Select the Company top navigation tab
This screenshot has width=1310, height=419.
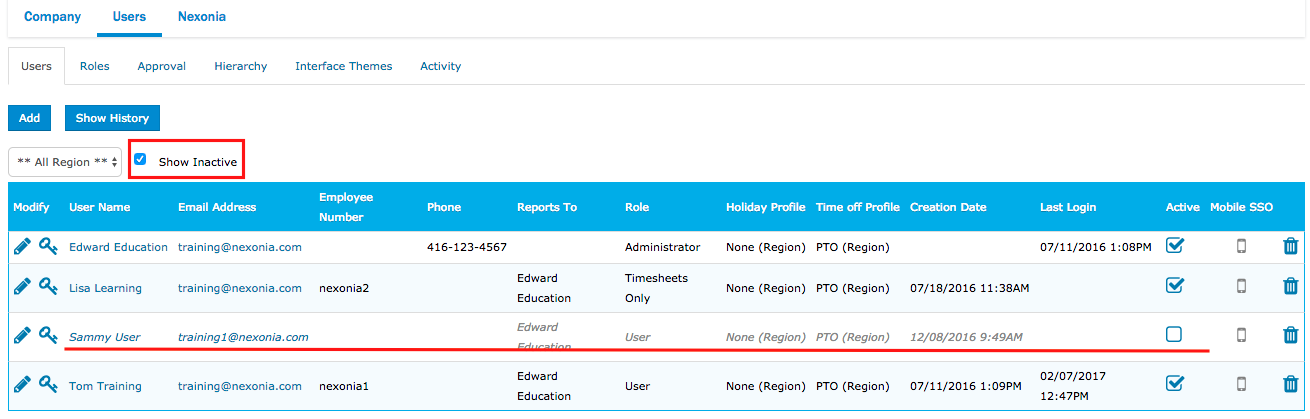[53, 17]
